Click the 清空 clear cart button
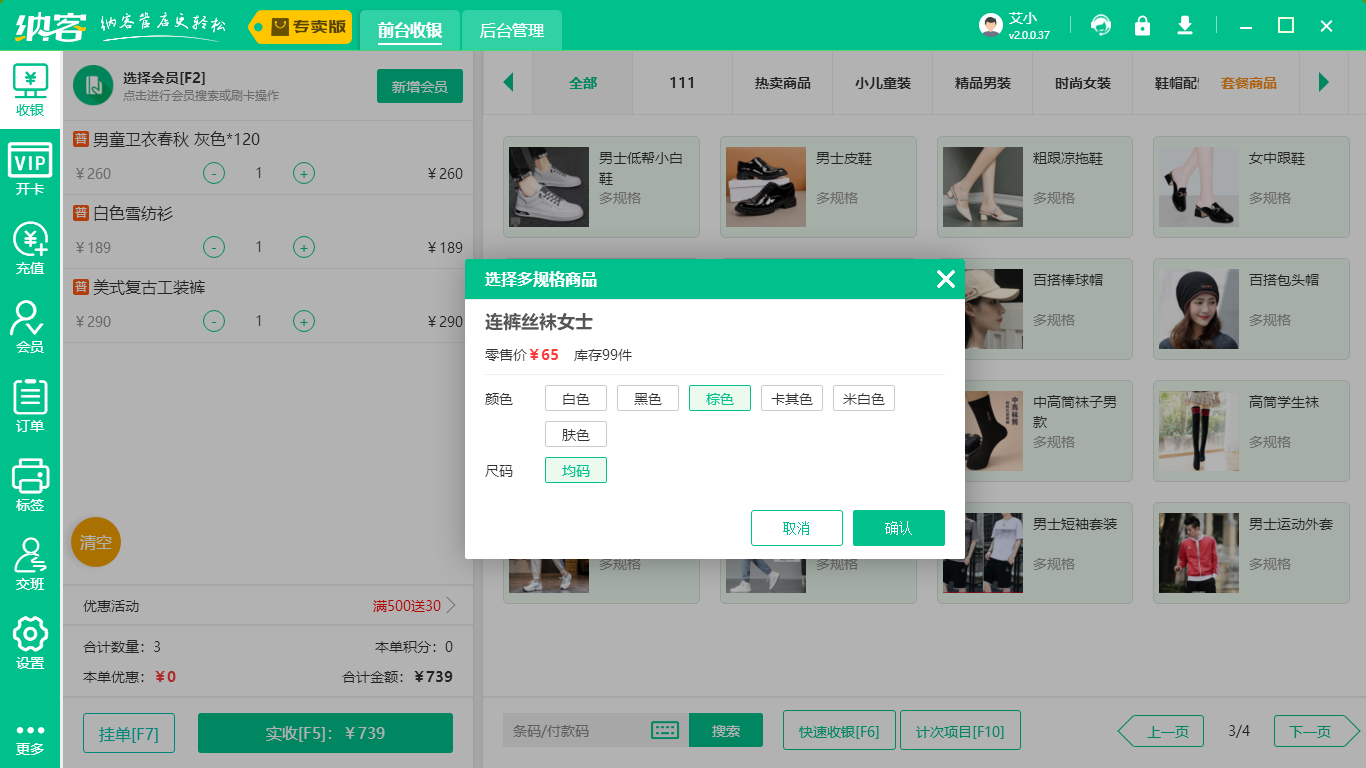This screenshot has height=768, width=1366. pyautogui.click(x=96, y=542)
